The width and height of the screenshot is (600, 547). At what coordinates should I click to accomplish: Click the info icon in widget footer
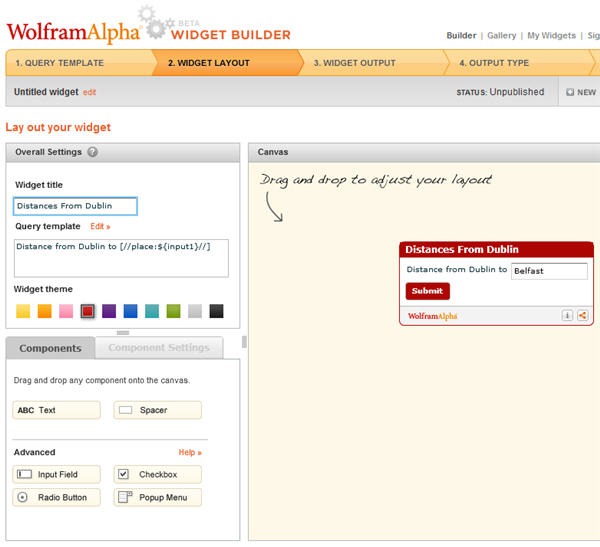567,315
